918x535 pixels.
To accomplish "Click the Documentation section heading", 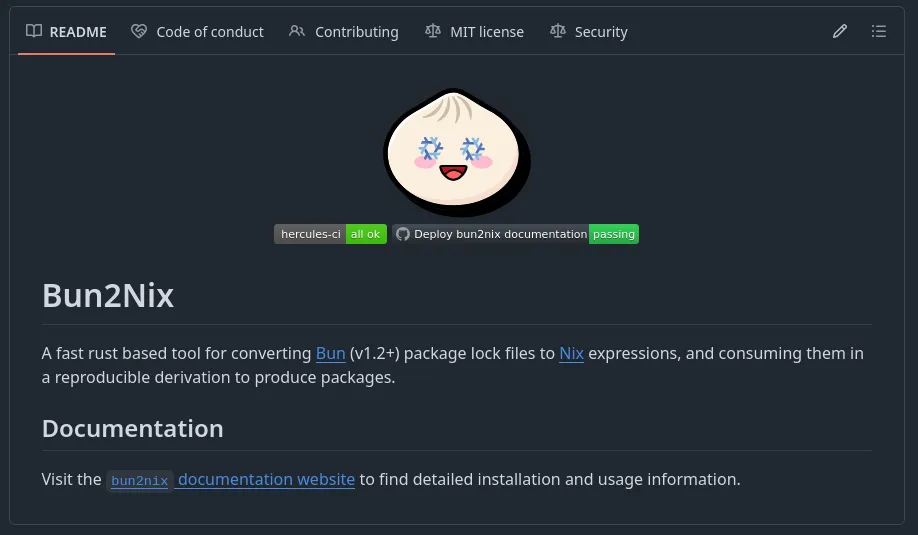I will click(132, 428).
